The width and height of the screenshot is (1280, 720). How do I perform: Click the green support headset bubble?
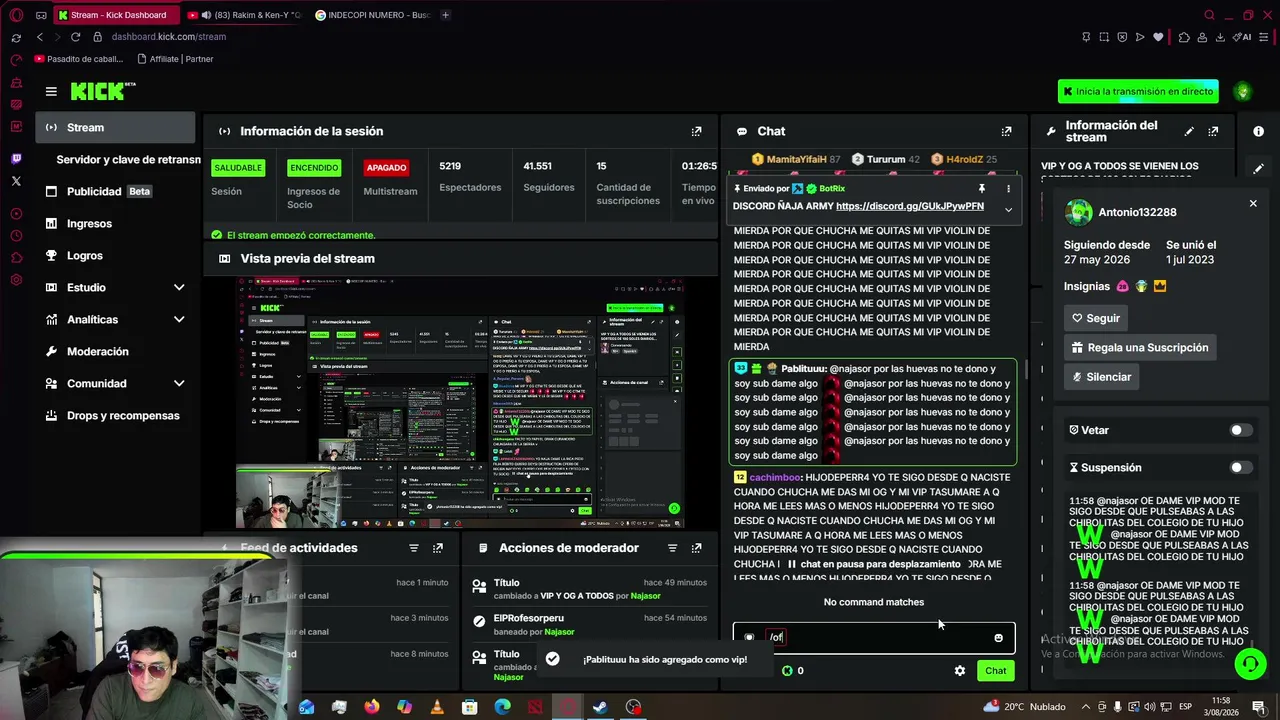[x=1249, y=663]
